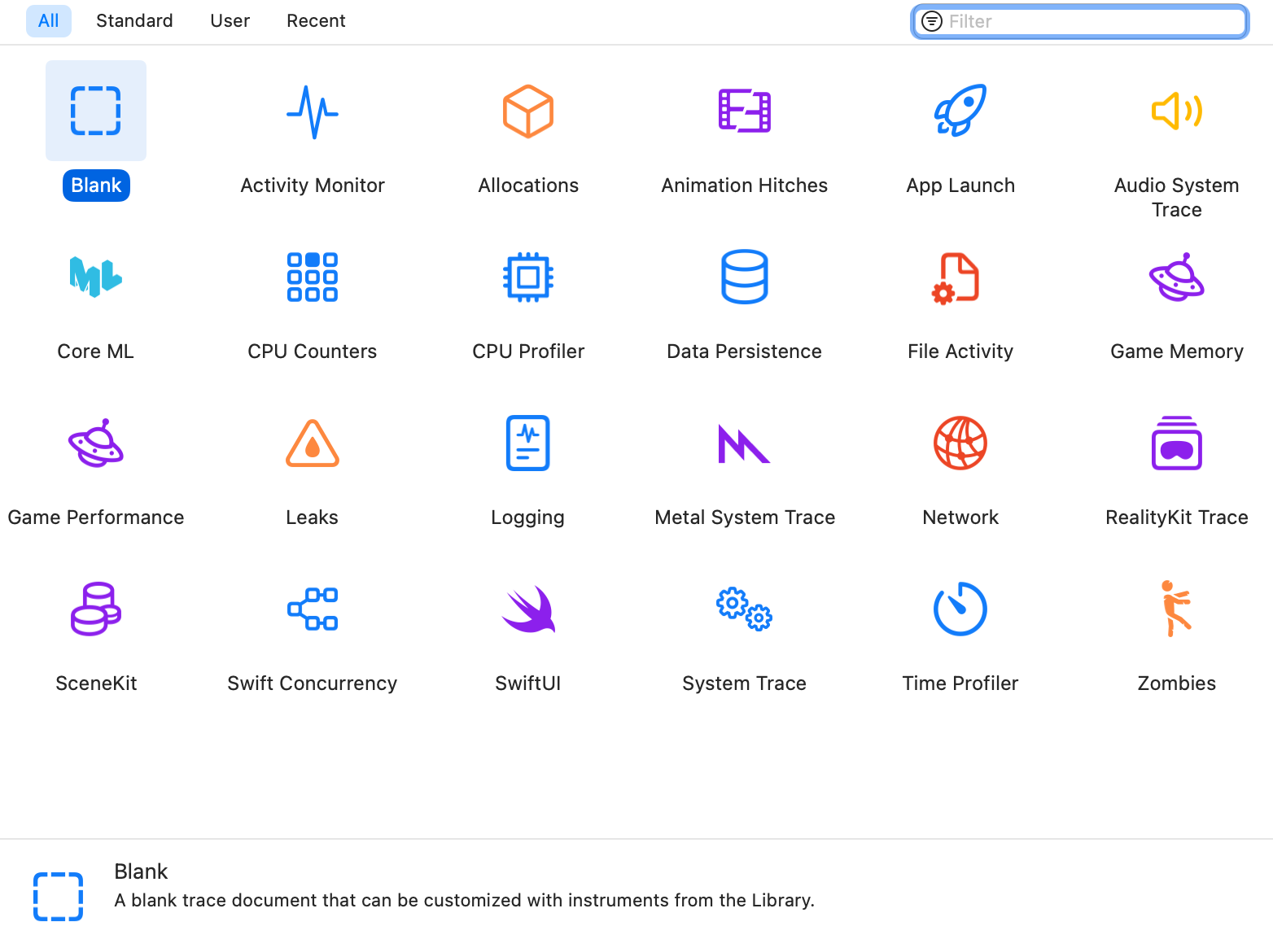The width and height of the screenshot is (1273, 952).
Task: Select the Blank template icon
Action: point(96,111)
